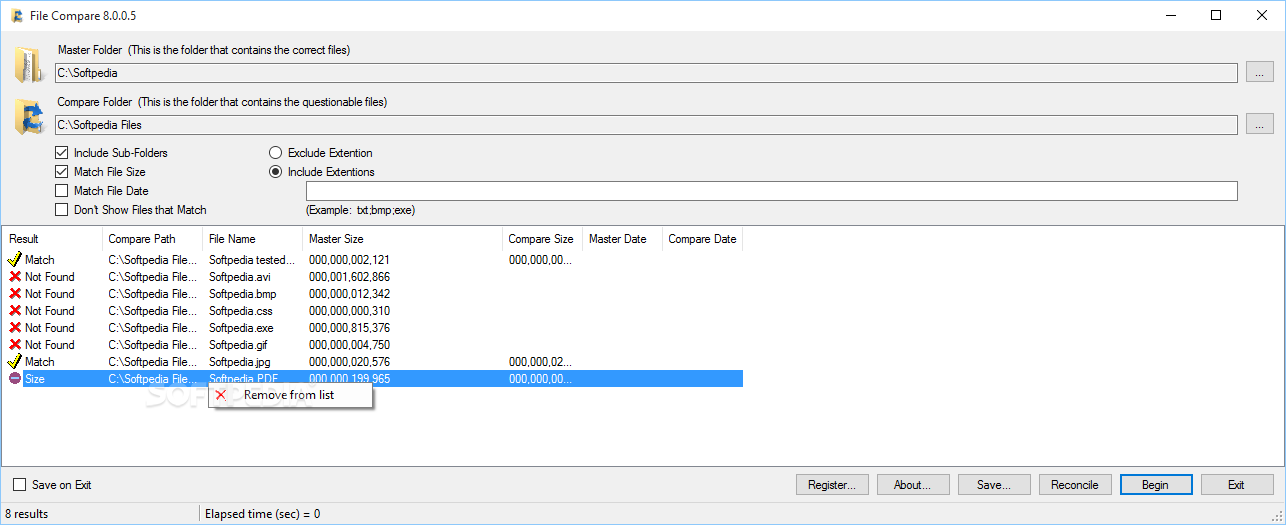Sort by the Compare Date column header
The width and height of the screenshot is (1286, 525).
pyautogui.click(x=703, y=239)
